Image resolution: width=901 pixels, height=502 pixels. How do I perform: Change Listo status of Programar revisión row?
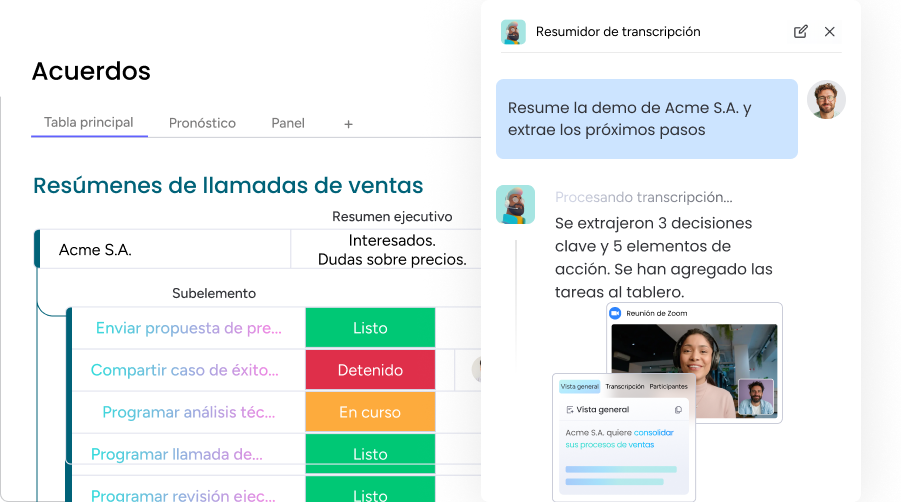(x=370, y=489)
